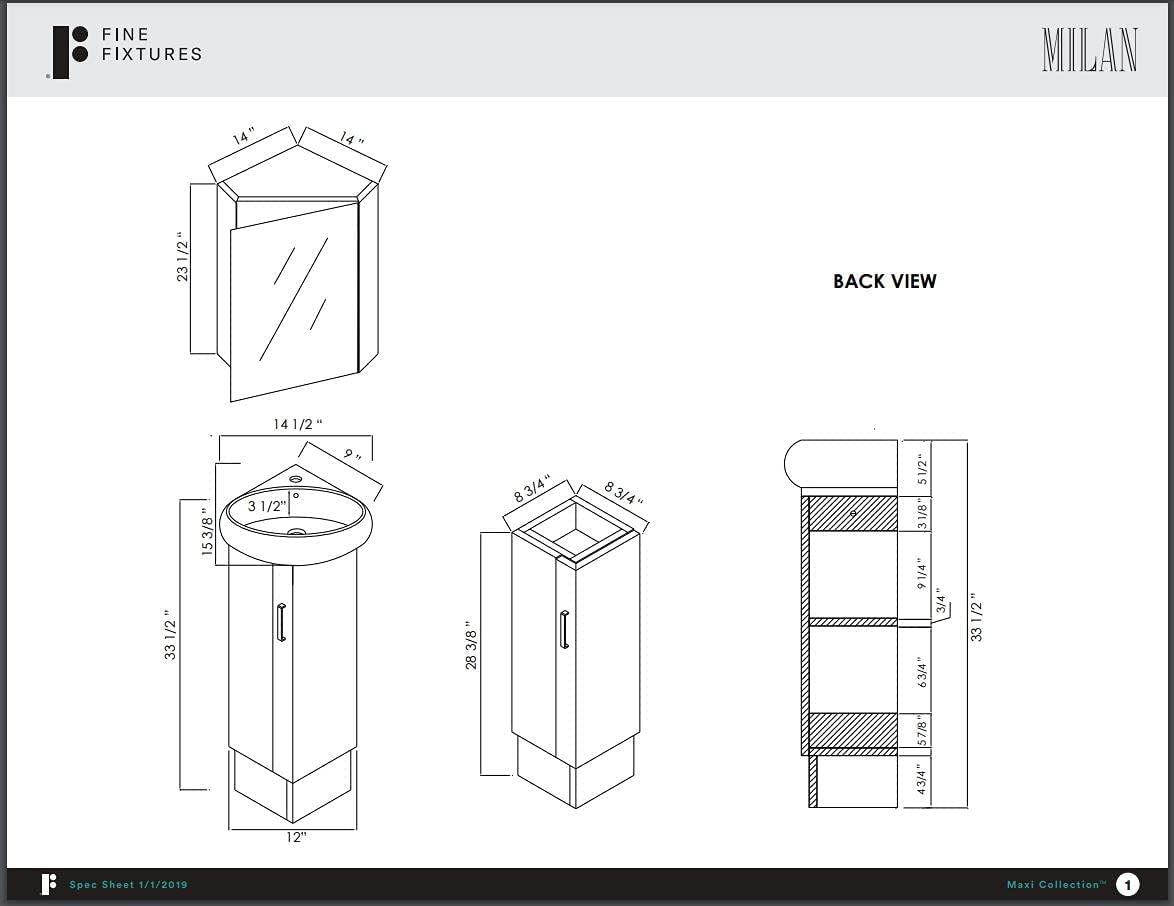Viewport: 1174px width, 906px height.
Task: Click the 12" base width label
Action: (x=296, y=838)
